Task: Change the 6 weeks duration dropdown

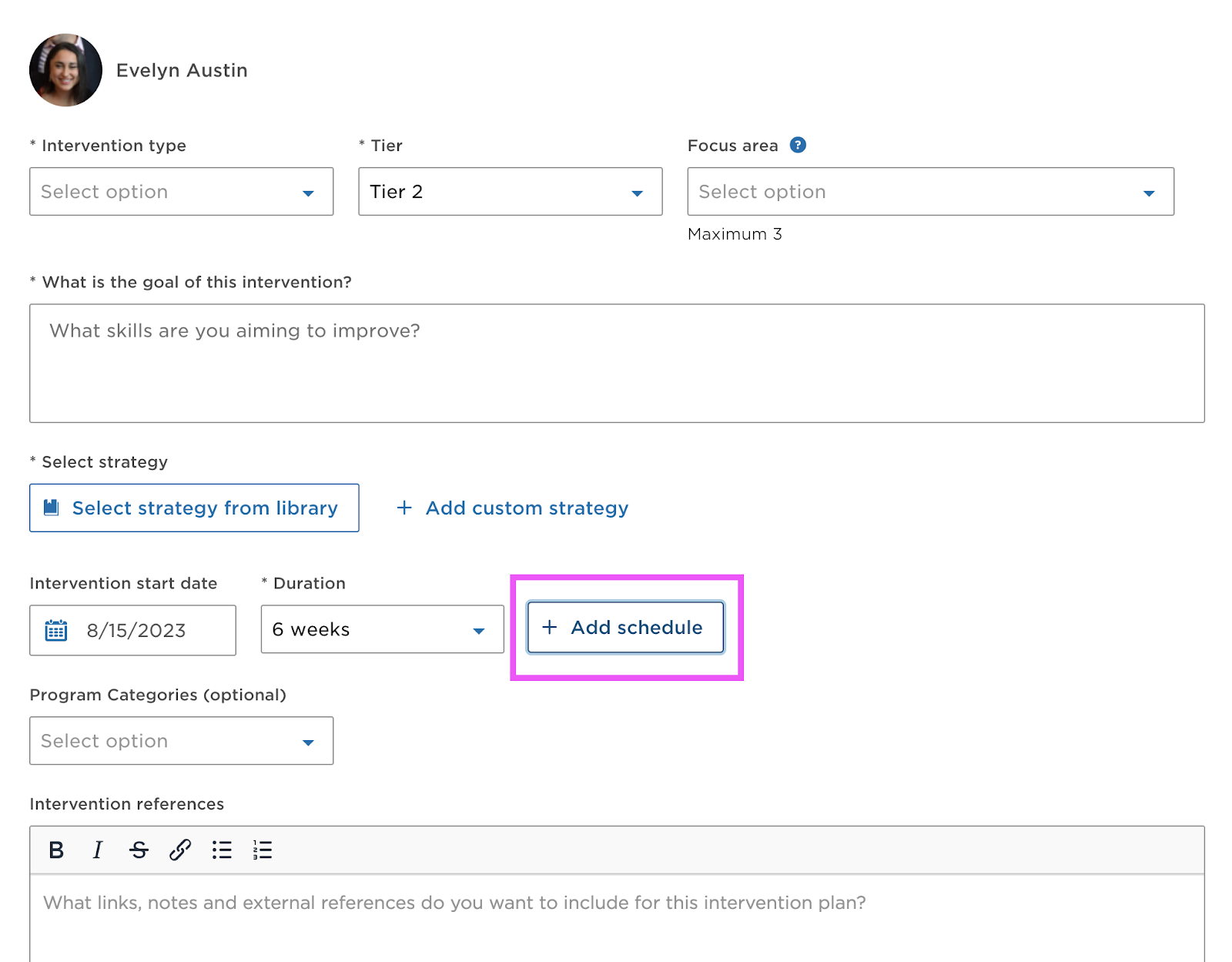Action: click(x=382, y=630)
